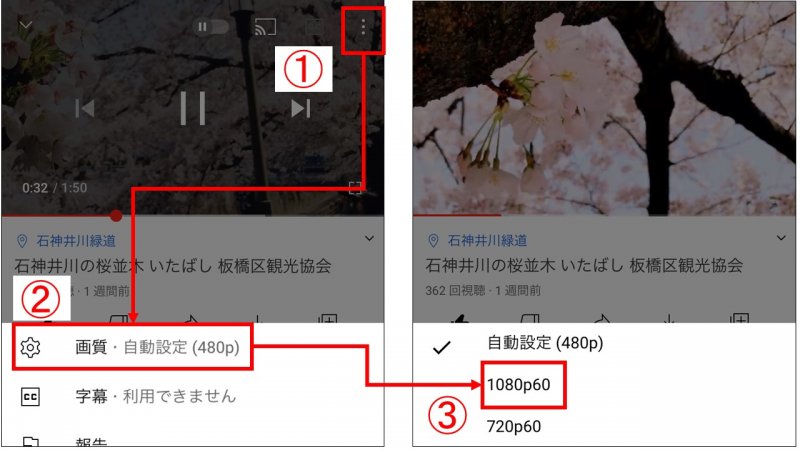Open the captions button in player top bar
800x450 pixels.
click(x=314, y=27)
